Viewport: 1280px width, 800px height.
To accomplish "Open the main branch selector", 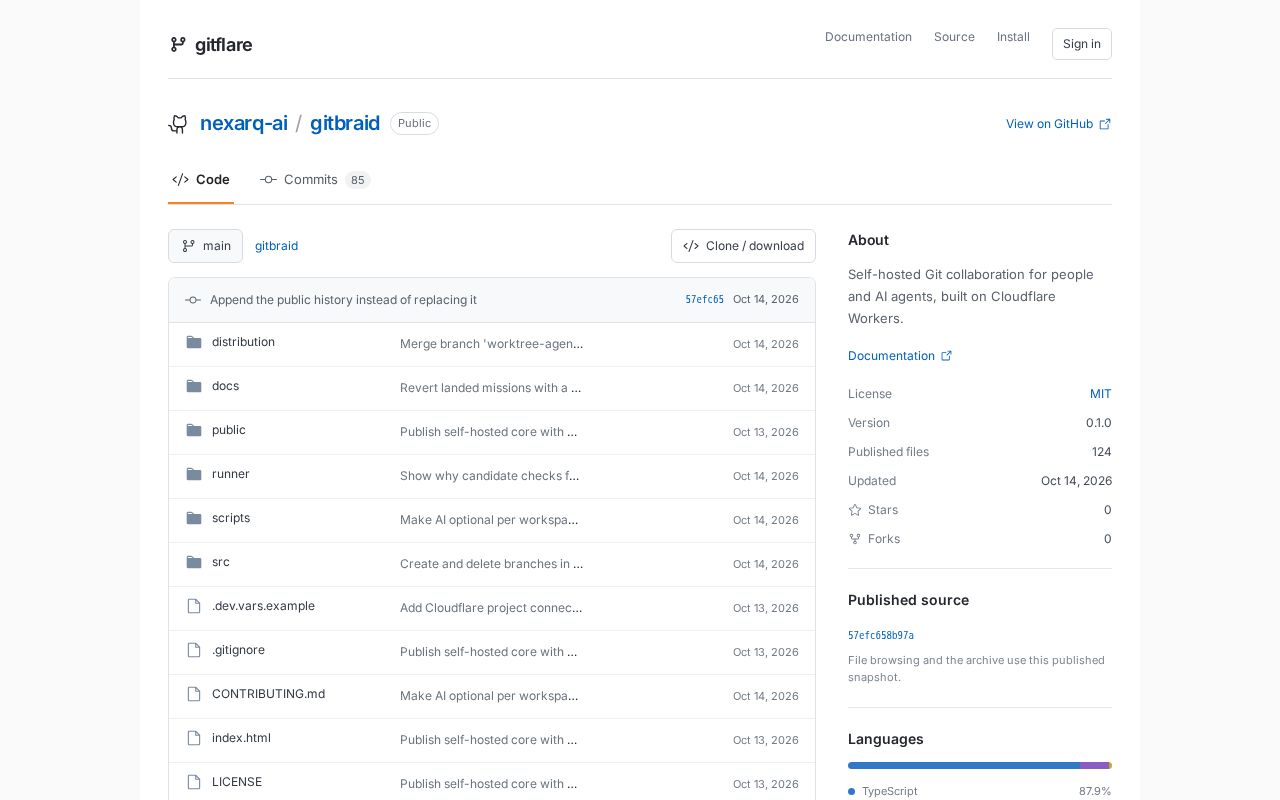I will pos(205,246).
